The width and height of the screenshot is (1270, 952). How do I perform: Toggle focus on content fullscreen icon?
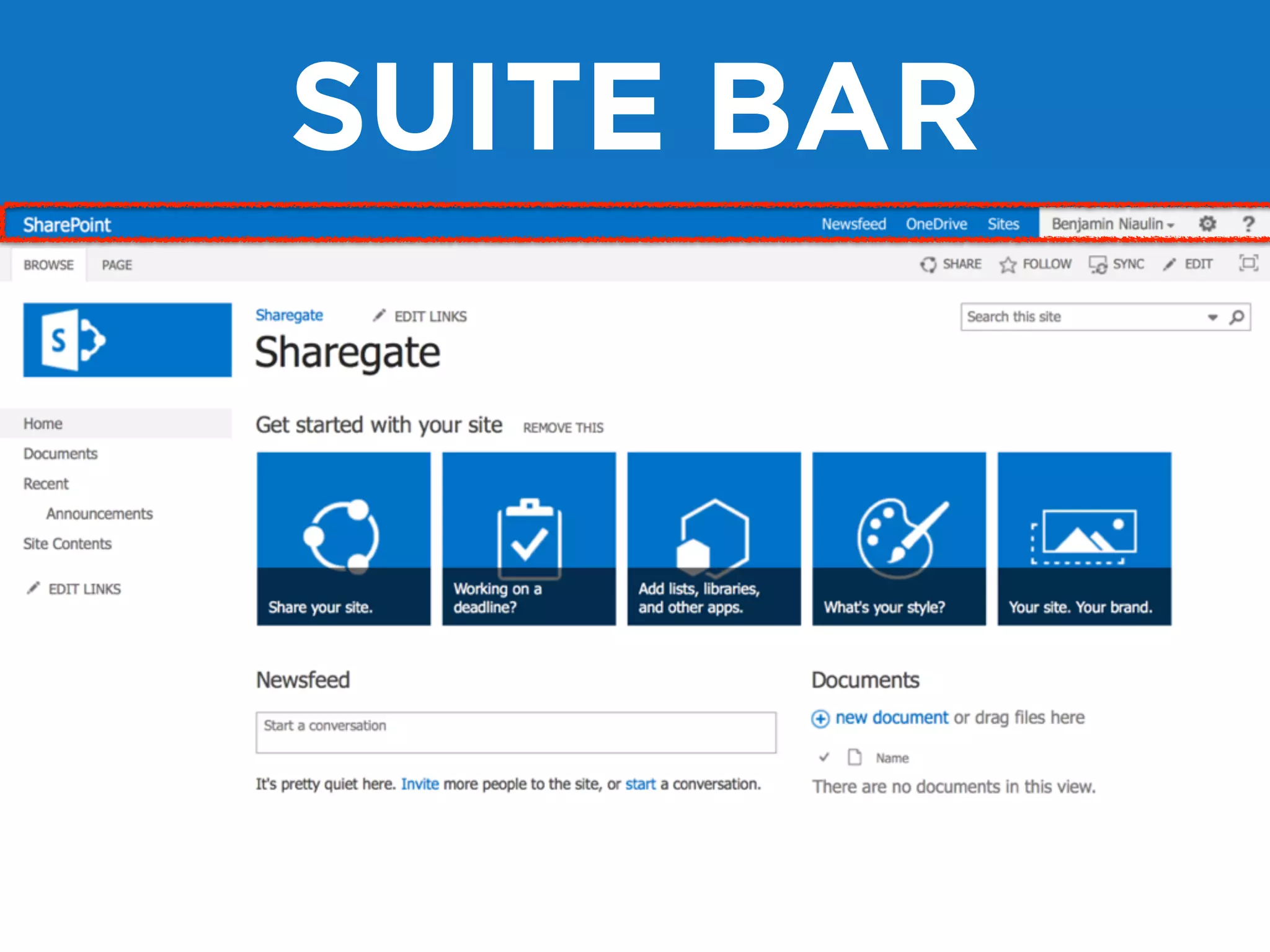coord(1248,263)
